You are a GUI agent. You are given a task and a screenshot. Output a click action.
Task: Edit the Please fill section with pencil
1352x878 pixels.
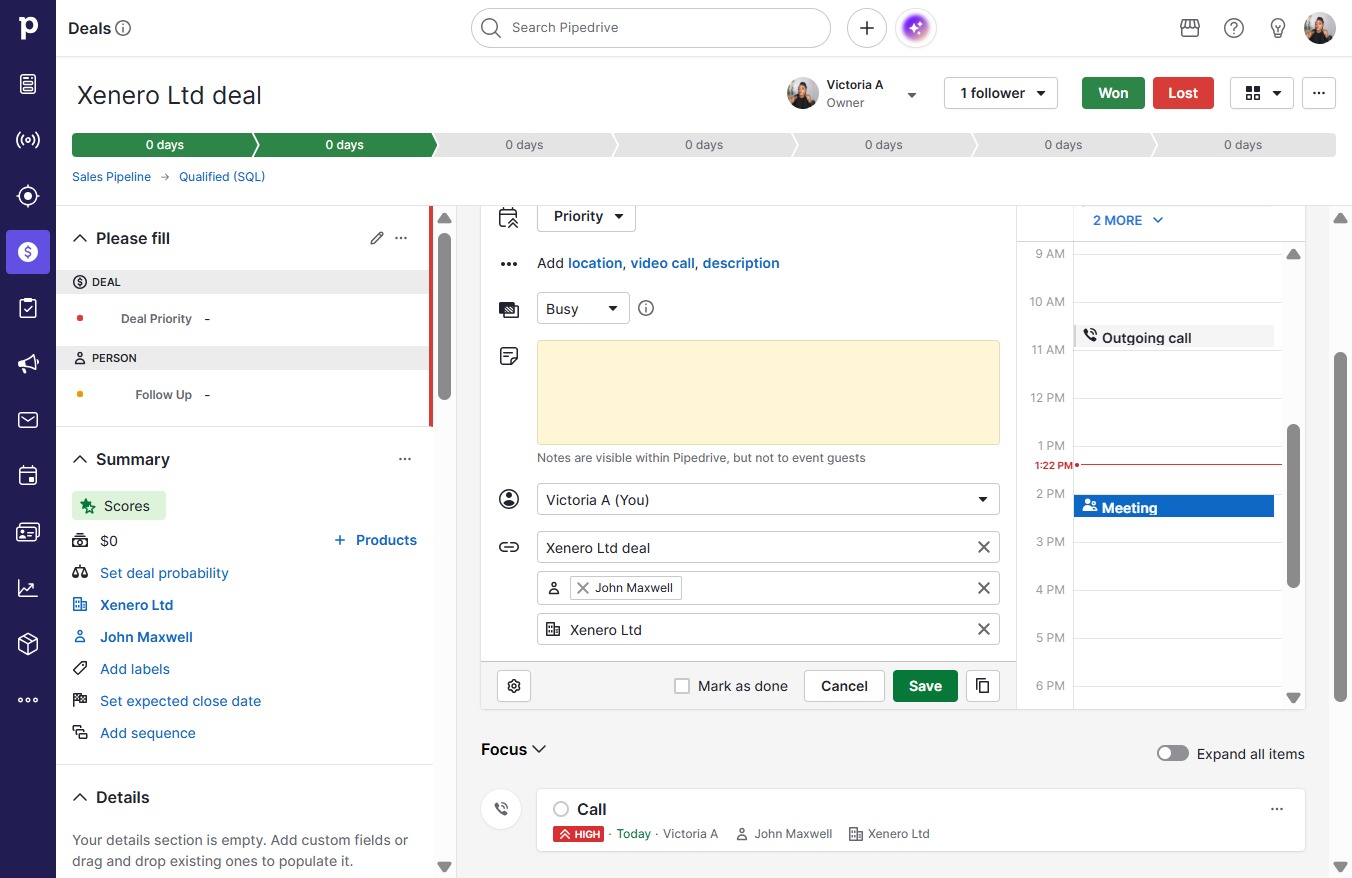point(377,238)
